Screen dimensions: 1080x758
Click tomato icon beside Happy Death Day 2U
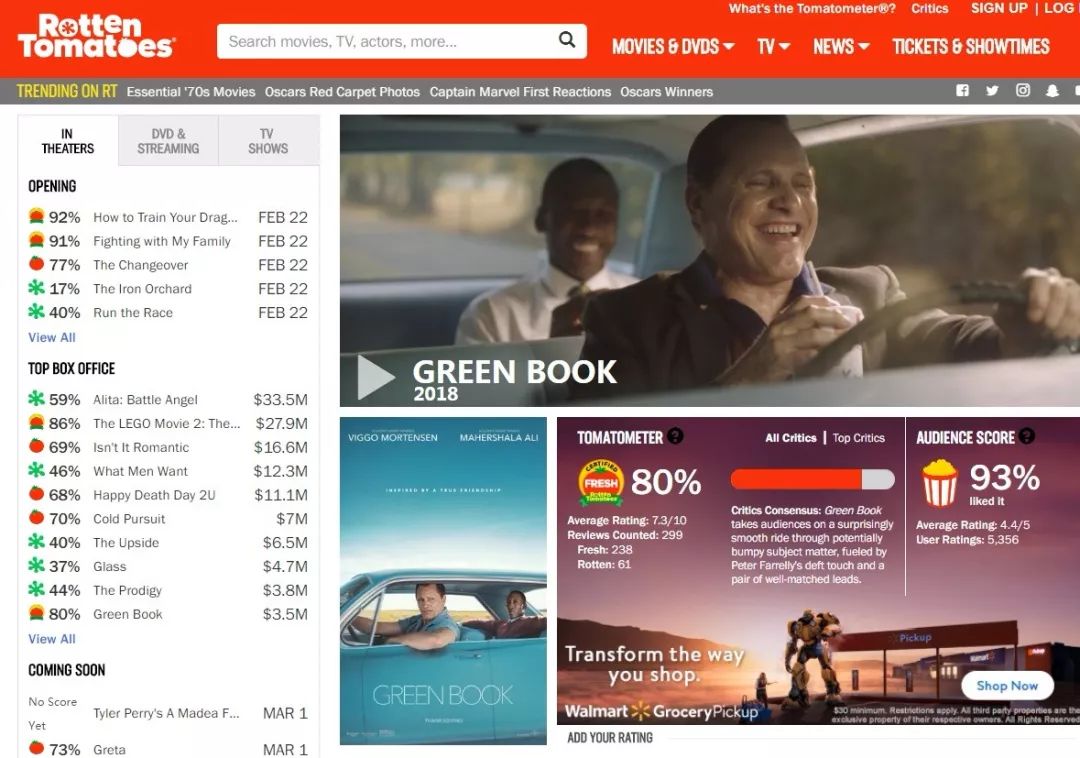tap(37, 494)
